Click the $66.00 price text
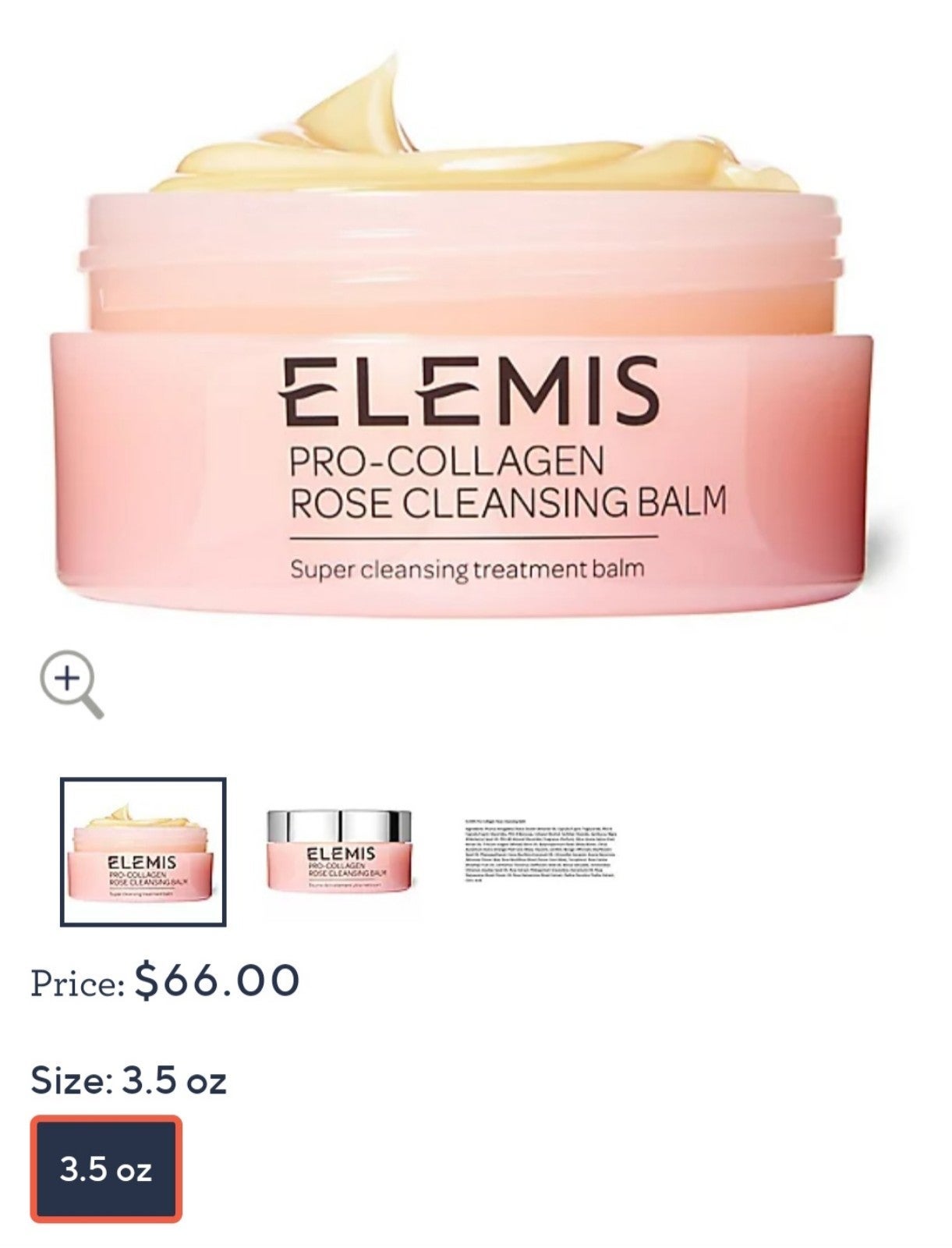The width and height of the screenshot is (952, 1248). pos(217,980)
